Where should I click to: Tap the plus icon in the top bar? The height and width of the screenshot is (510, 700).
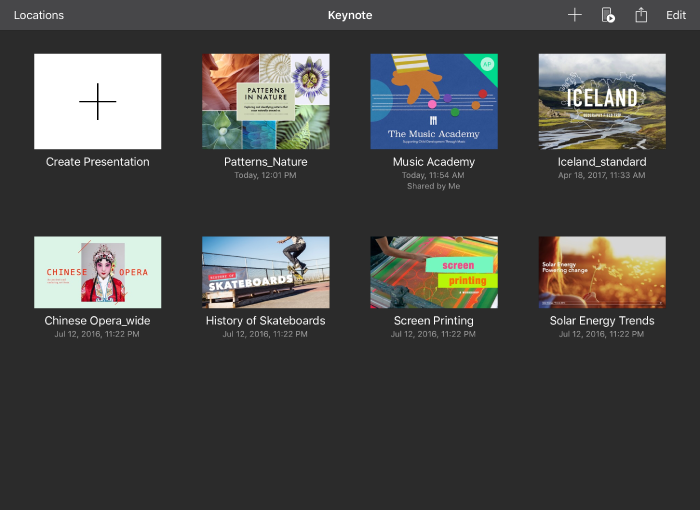point(574,15)
